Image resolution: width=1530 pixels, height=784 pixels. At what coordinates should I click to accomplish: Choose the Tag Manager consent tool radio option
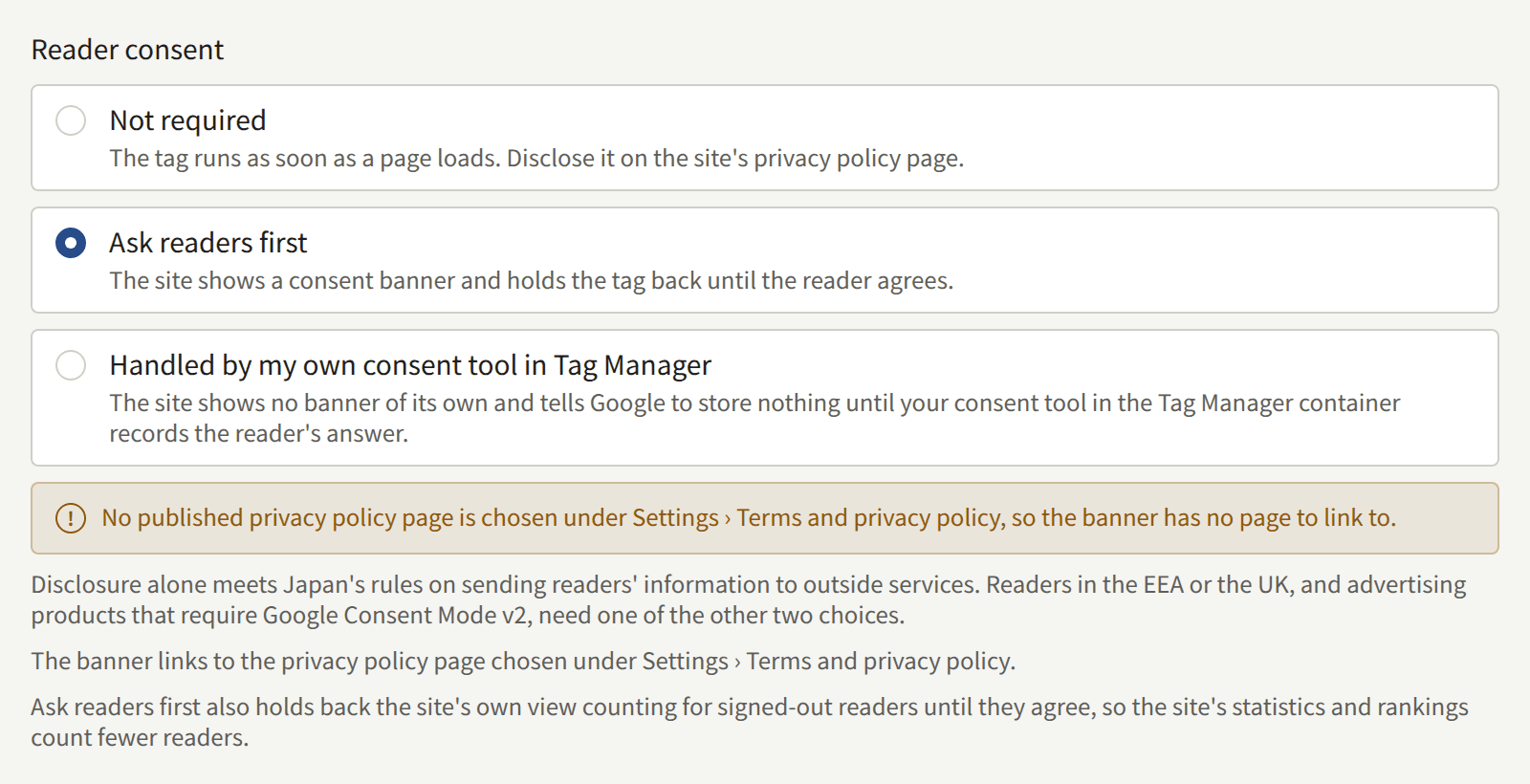click(71, 365)
